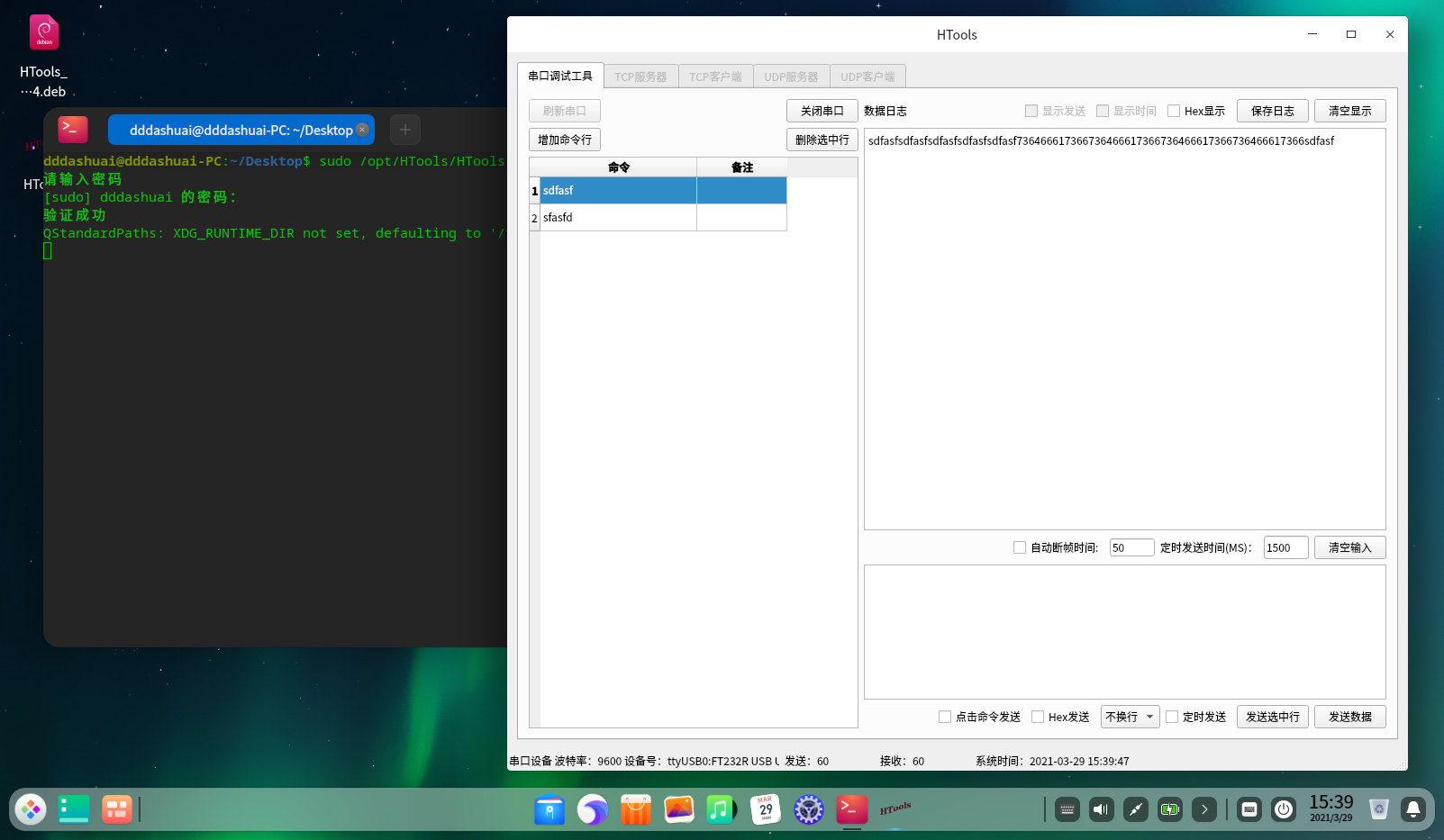This screenshot has height=840, width=1444.
Task: Toggle the 自动断帧时间 checkbox
Action: pos(1020,547)
